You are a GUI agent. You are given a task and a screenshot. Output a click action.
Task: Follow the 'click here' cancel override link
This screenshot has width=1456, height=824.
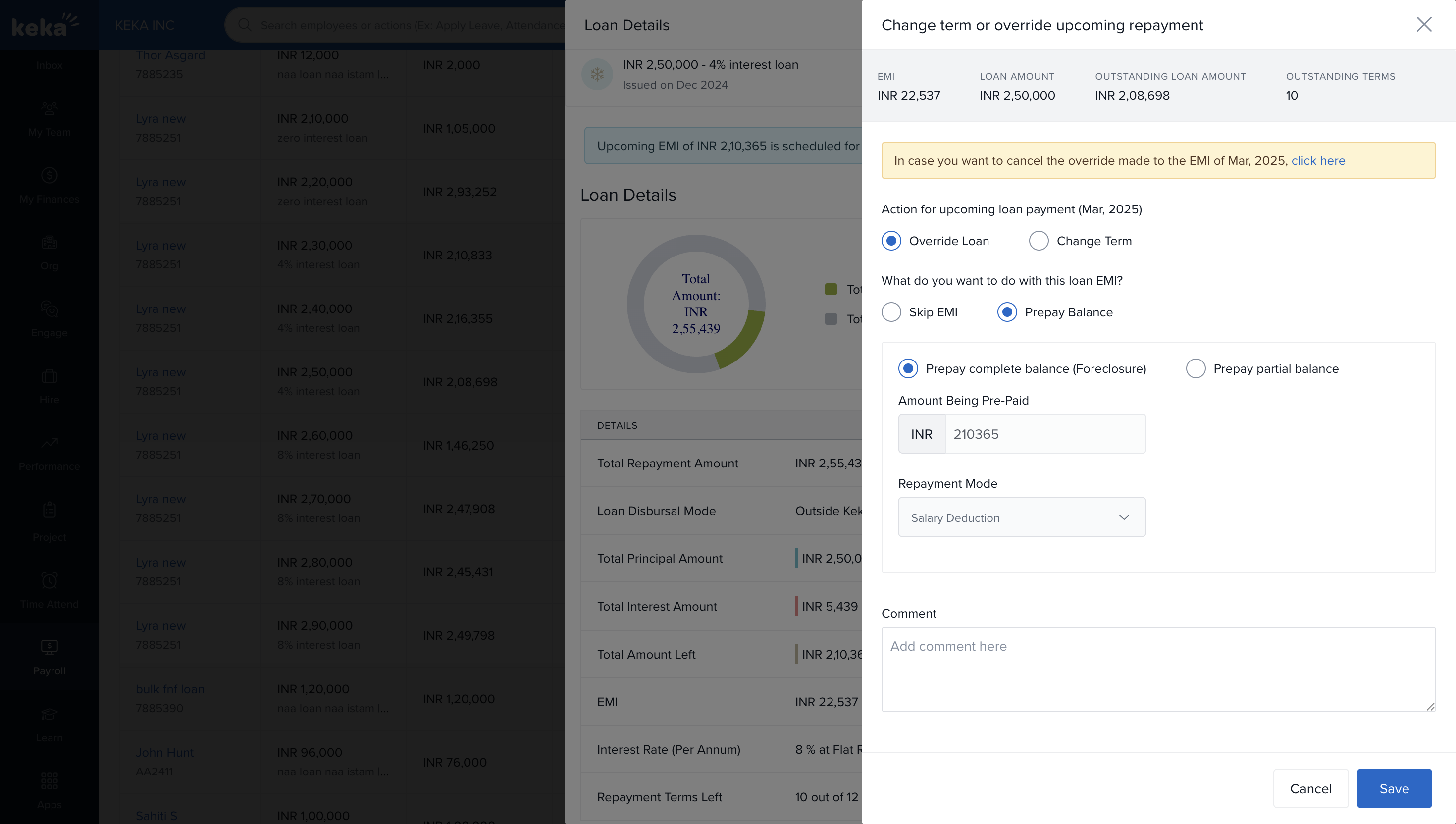(x=1317, y=161)
